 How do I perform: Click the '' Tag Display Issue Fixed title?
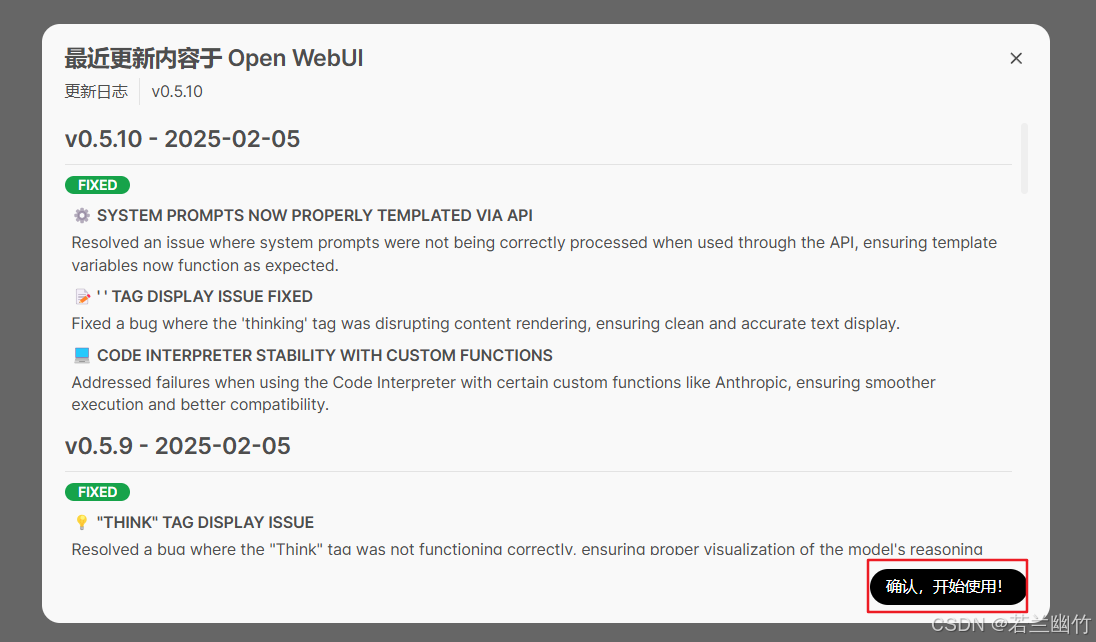[204, 297]
